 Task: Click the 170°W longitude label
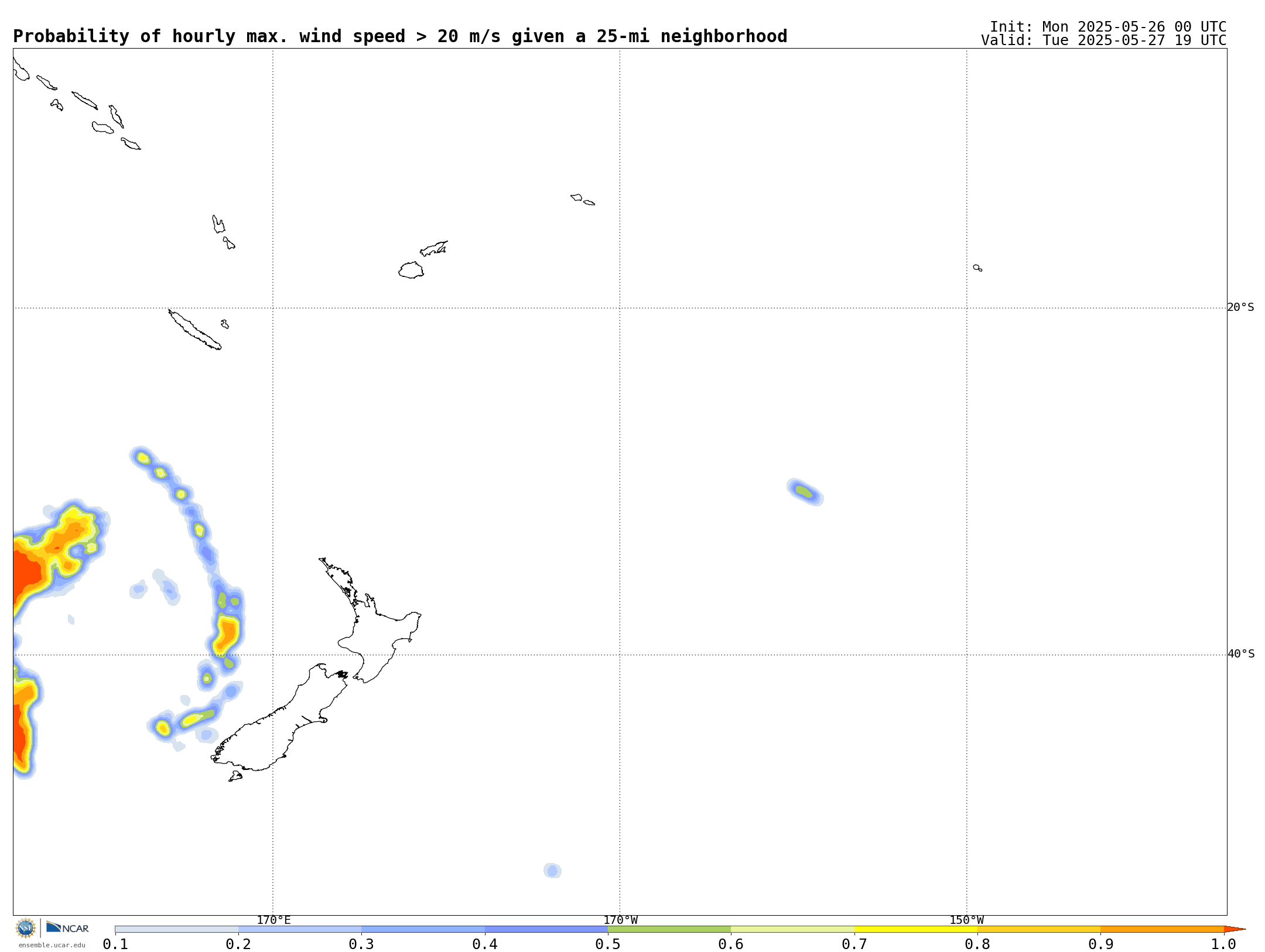(620, 920)
